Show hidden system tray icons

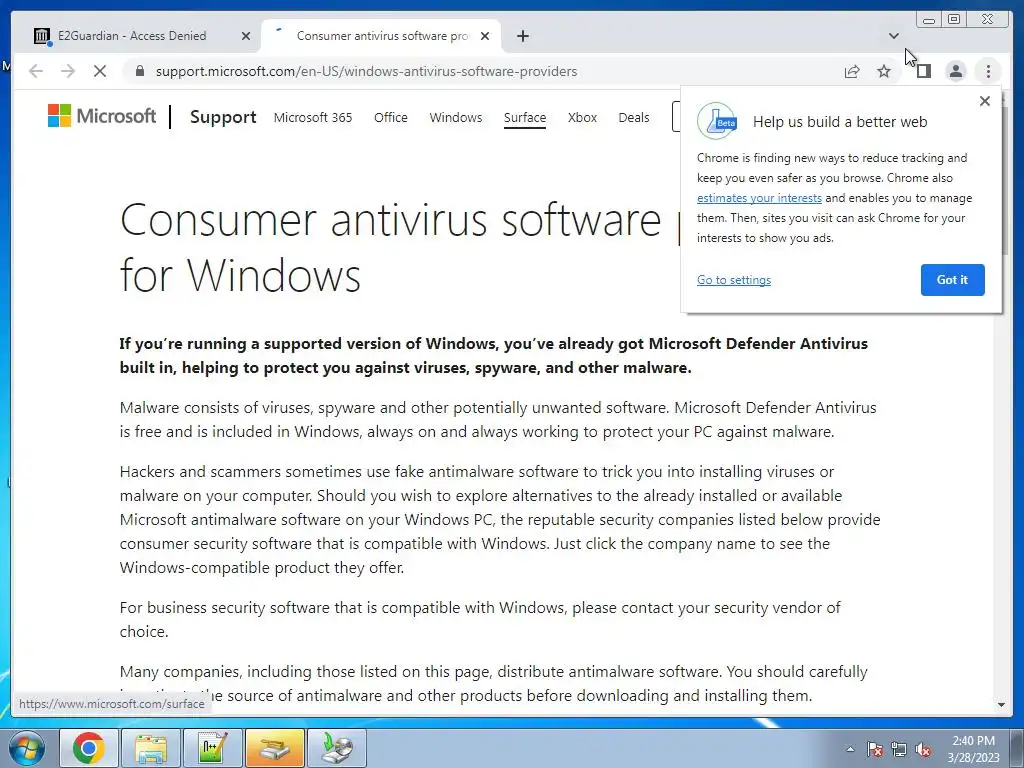point(850,749)
